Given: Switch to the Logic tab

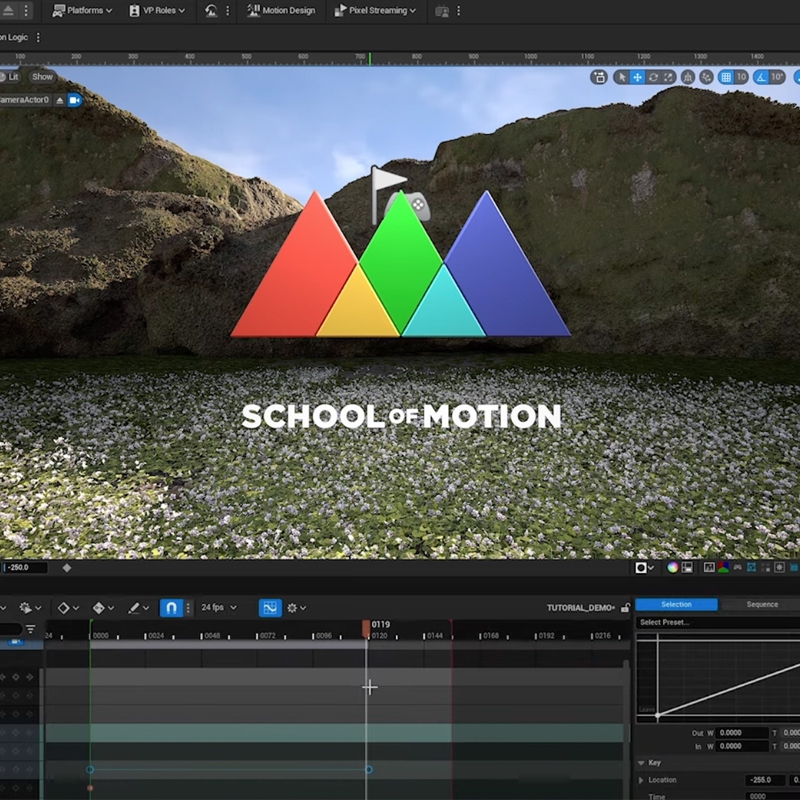Looking at the screenshot, I should tap(14, 37).
